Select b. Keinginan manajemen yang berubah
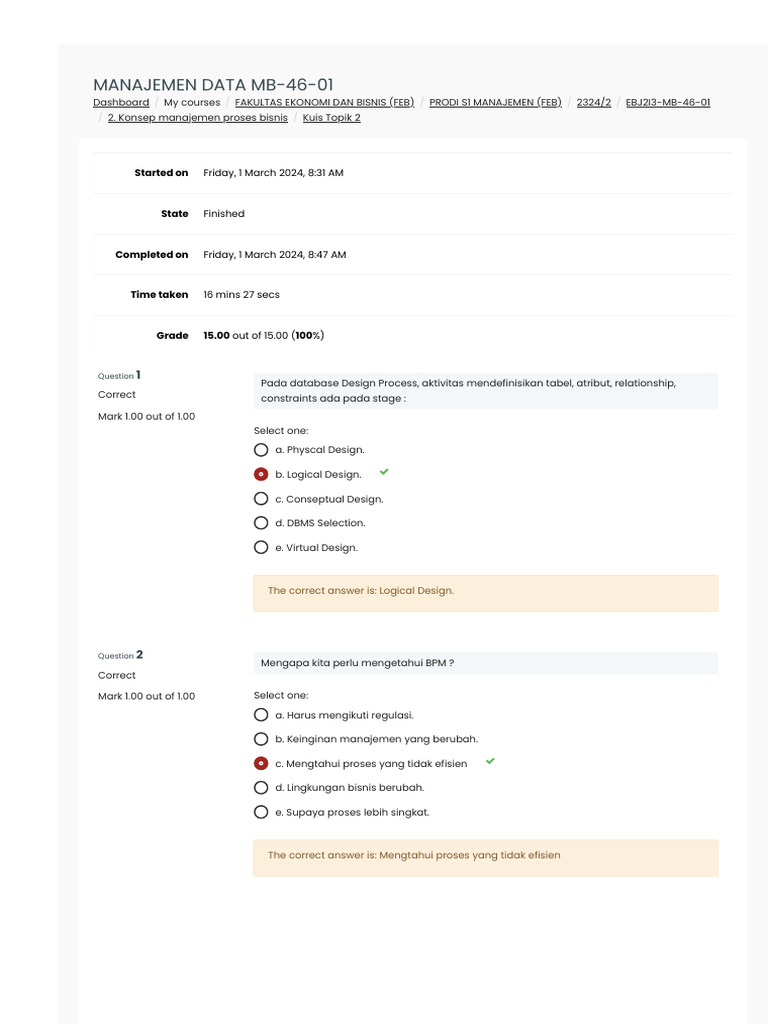Image resolution: width=768 pixels, height=1024 pixels. tap(261, 739)
